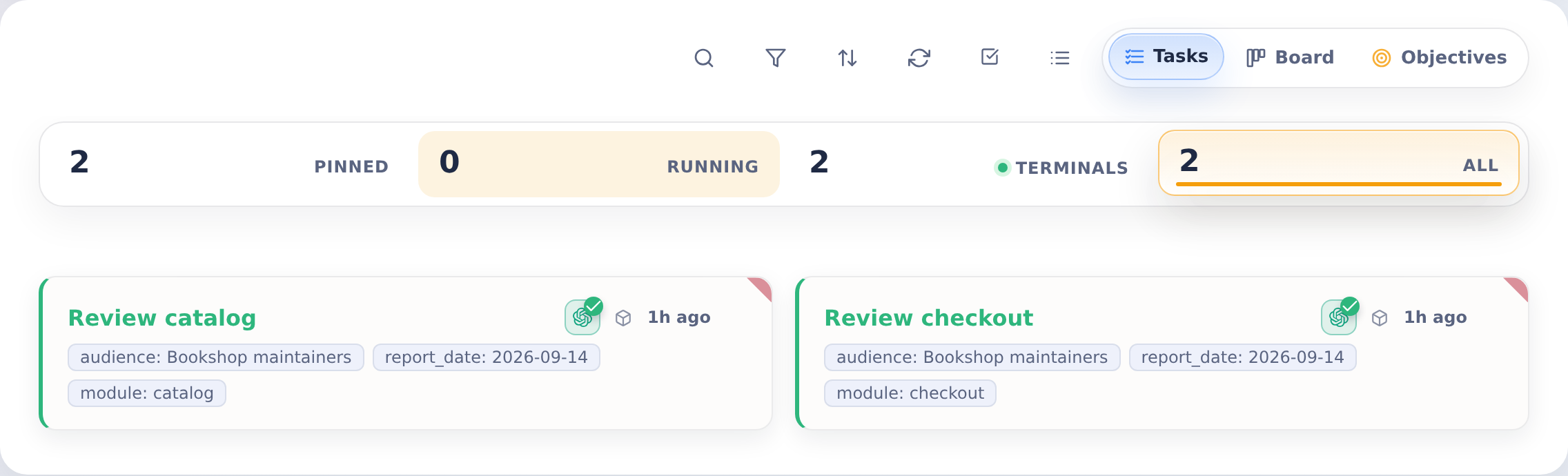Viewport: 1568px width, 476px height.
Task: Switch to the Board tab
Action: pos(1289,57)
